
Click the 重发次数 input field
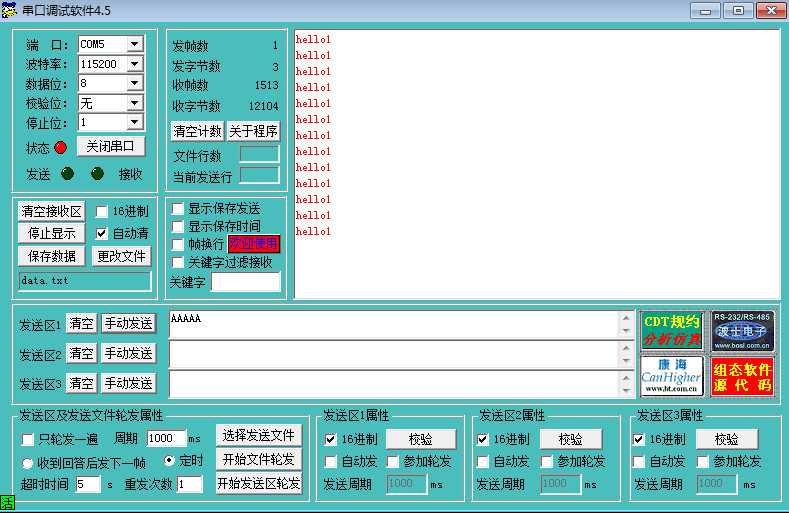coord(190,484)
